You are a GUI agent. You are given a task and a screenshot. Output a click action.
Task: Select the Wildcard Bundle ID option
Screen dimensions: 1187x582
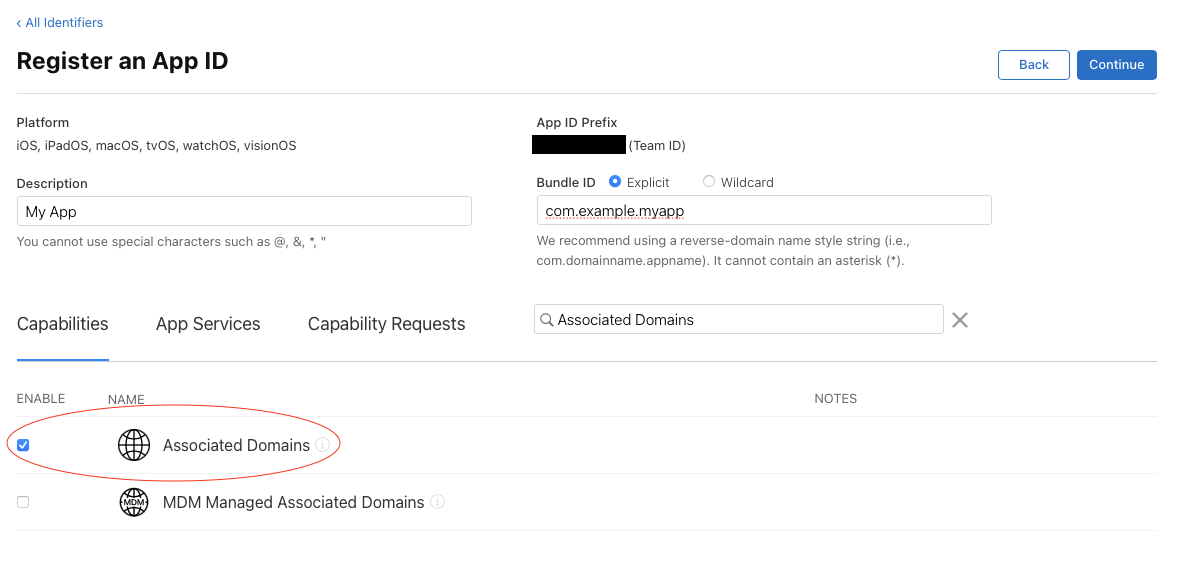[709, 182]
